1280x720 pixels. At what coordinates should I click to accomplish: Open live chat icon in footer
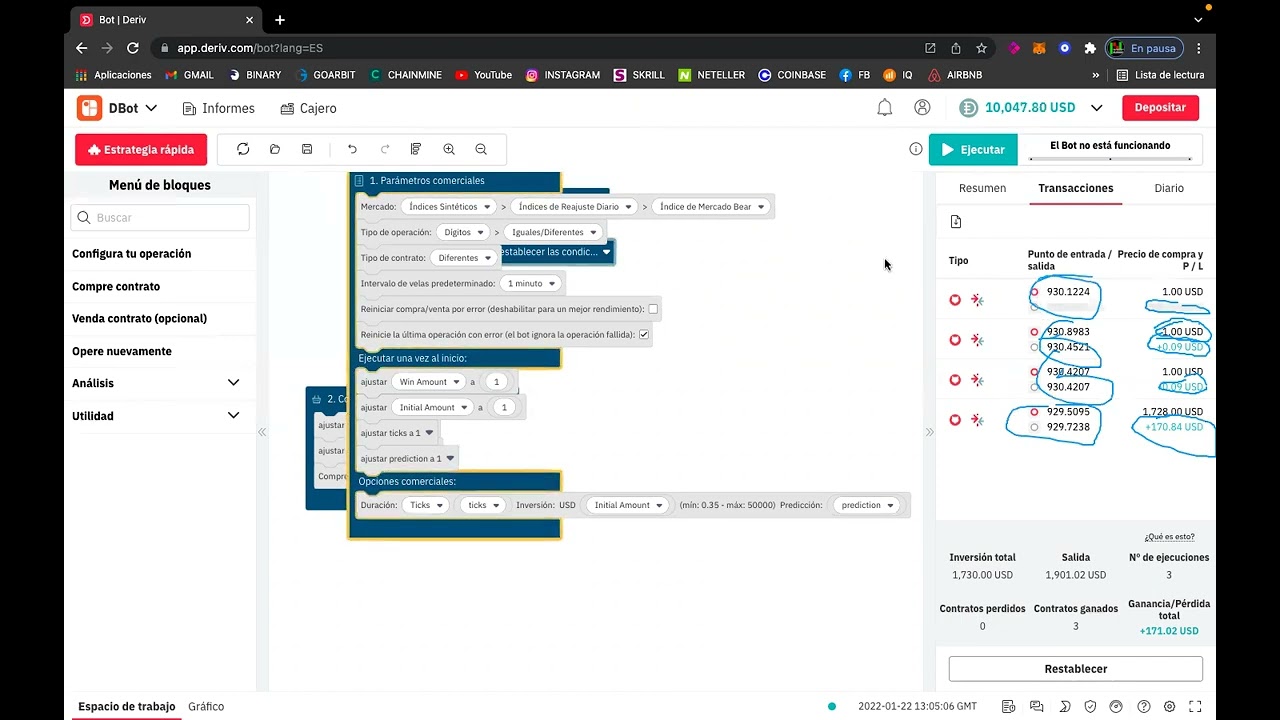point(1036,707)
